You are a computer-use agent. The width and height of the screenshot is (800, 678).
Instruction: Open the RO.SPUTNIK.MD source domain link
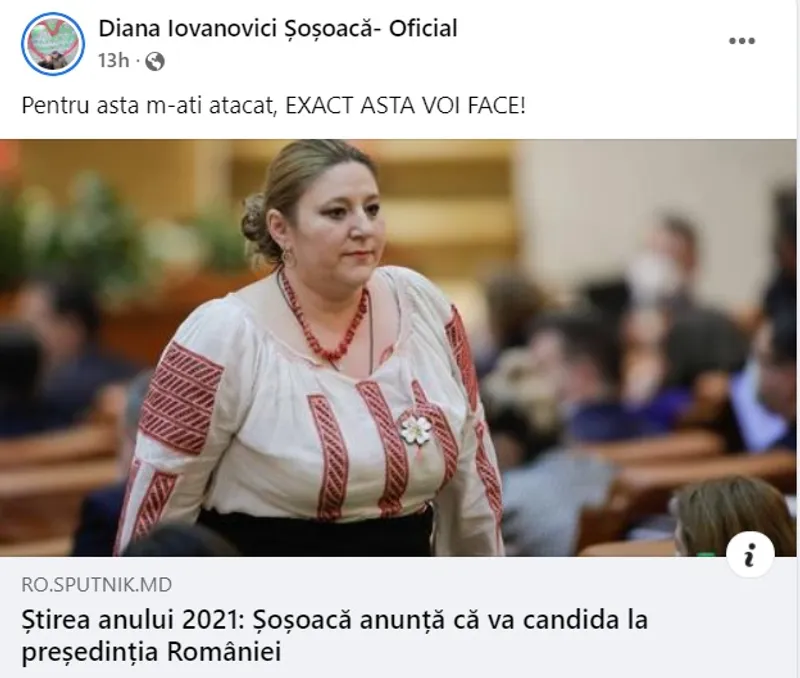tap(96, 585)
